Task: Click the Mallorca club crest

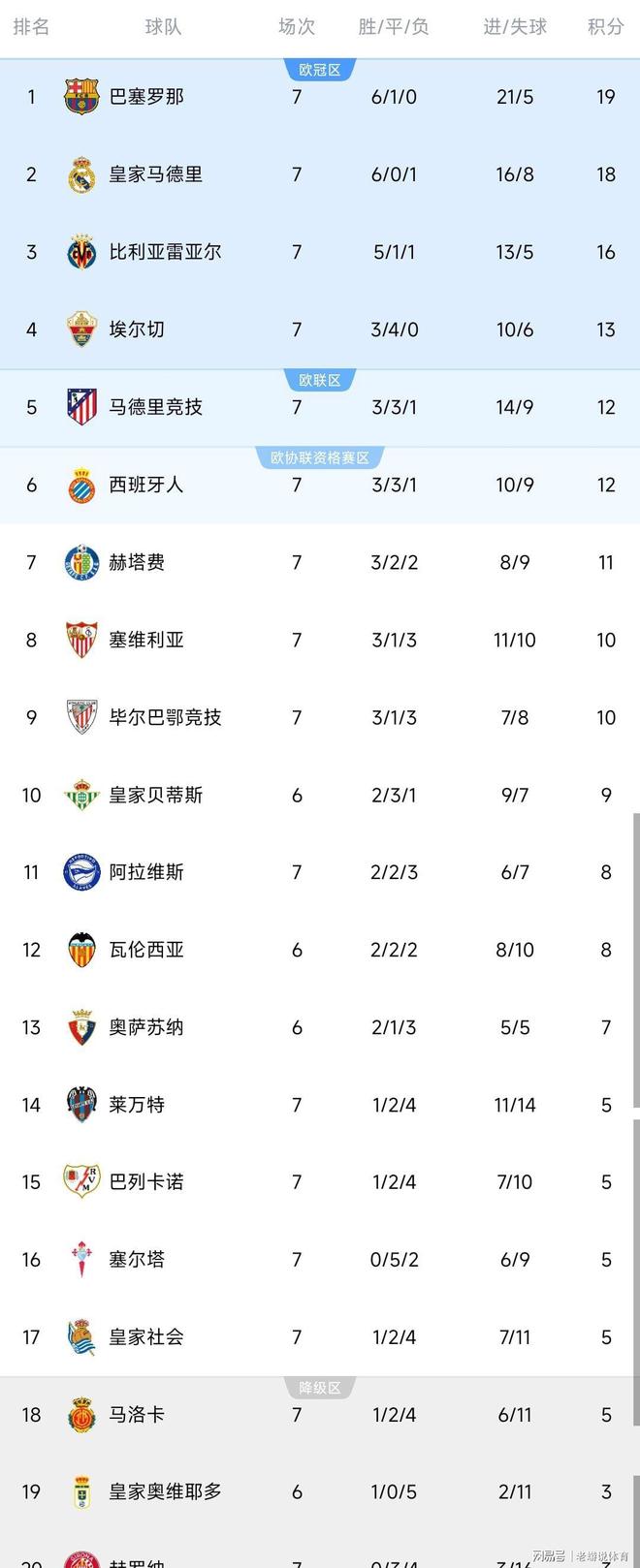Action: [x=81, y=1415]
